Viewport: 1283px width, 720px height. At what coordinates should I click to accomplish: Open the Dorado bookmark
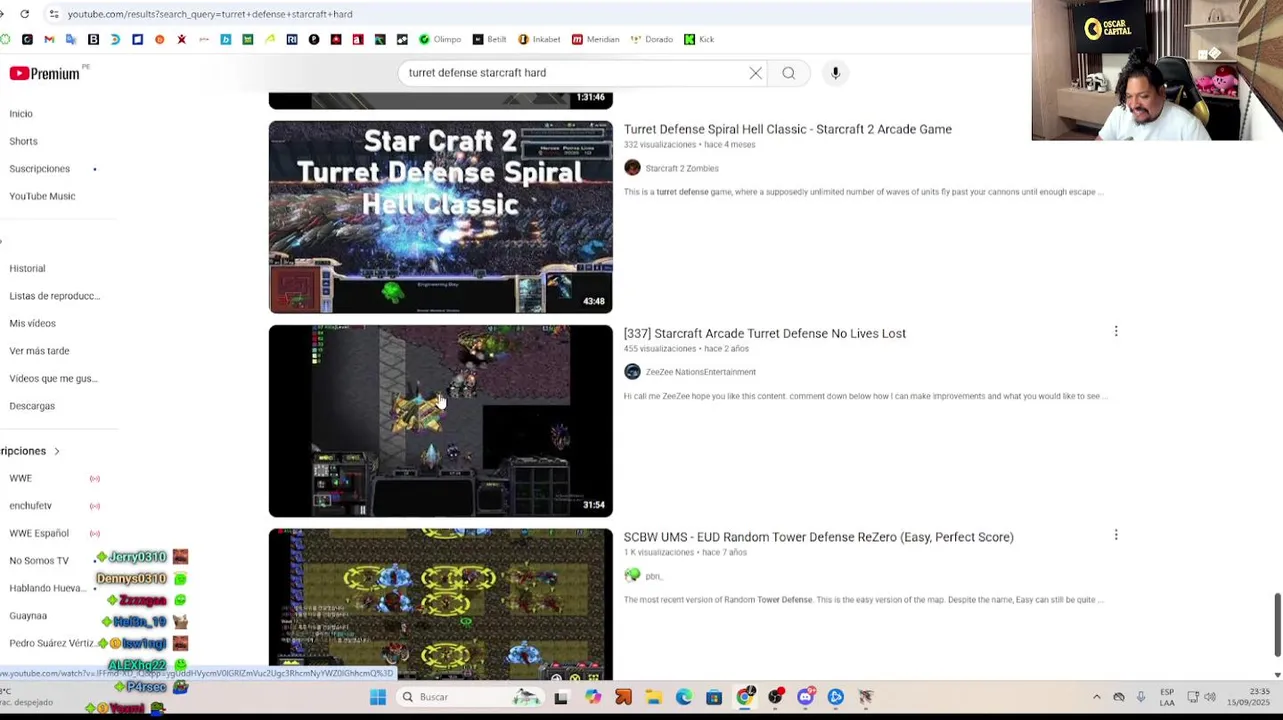(x=652, y=39)
